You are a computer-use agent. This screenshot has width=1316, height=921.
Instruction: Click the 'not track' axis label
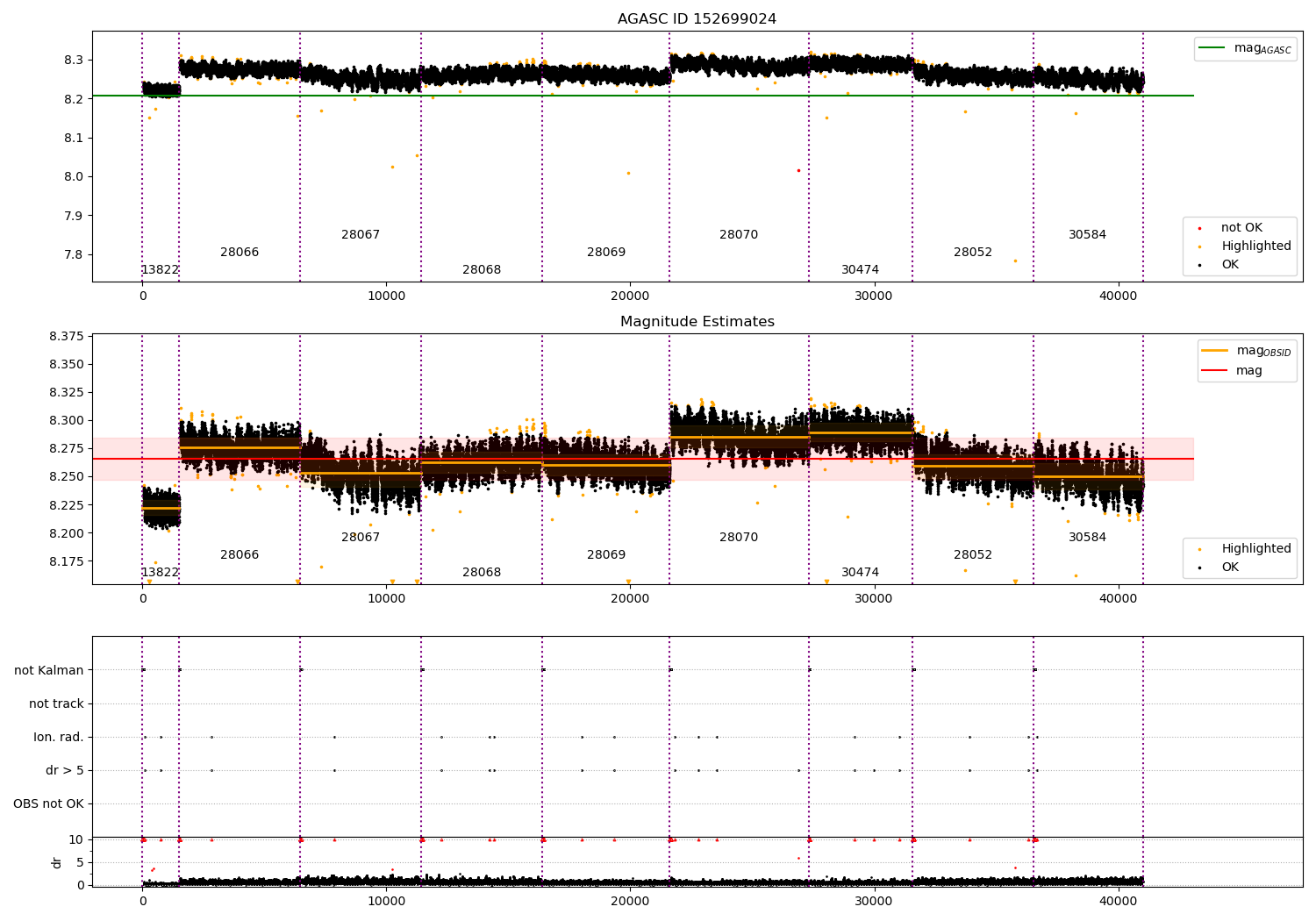(x=56, y=703)
